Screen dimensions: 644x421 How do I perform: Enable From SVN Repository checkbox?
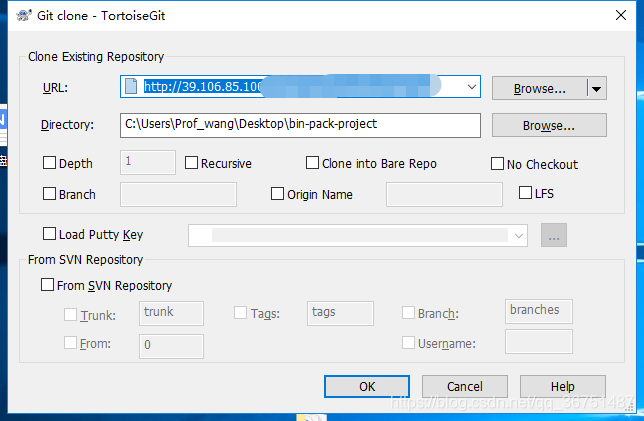click(47, 285)
